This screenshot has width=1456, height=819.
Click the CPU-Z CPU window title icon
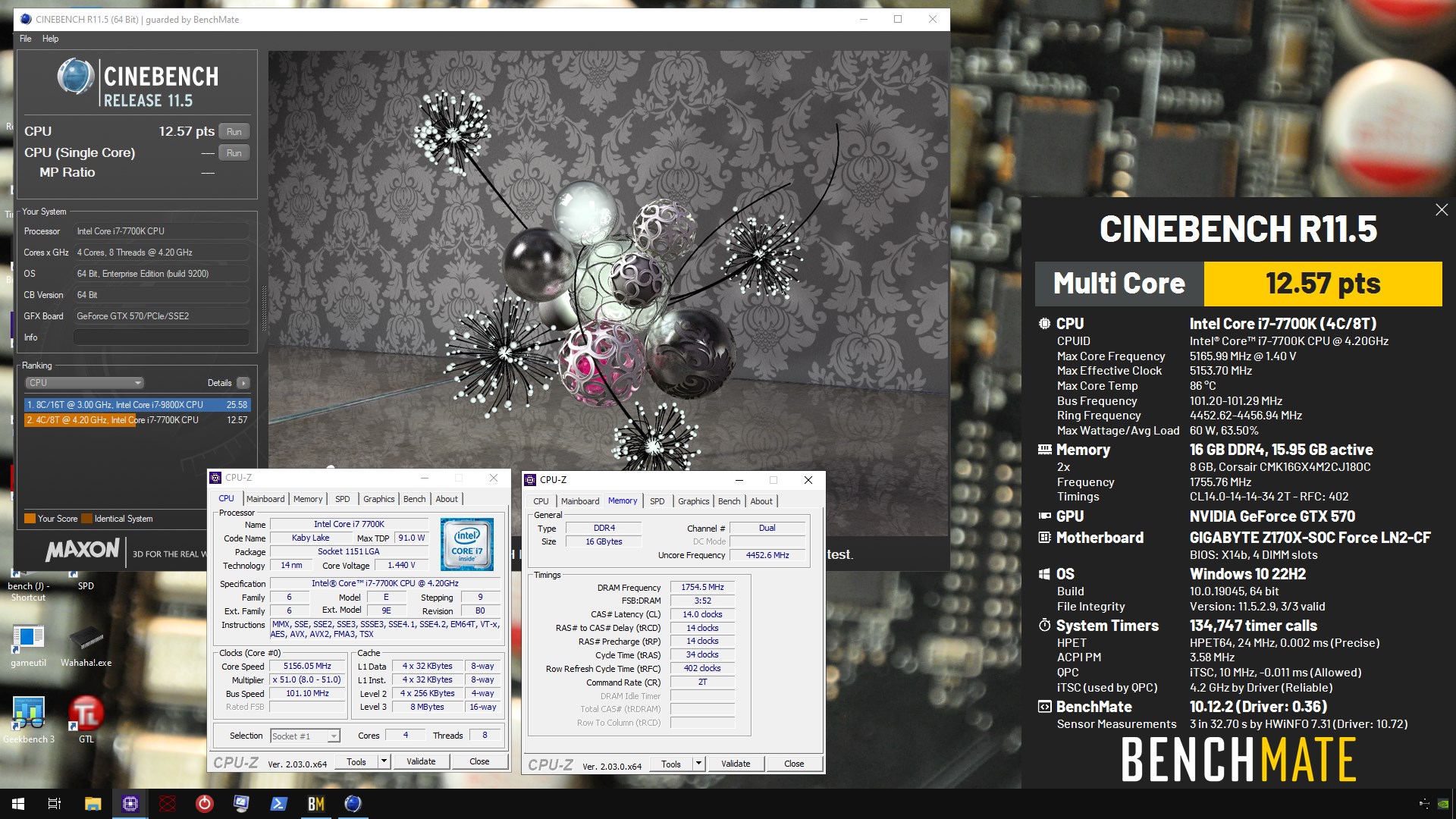pyautogui.click(x=215, y=478)
